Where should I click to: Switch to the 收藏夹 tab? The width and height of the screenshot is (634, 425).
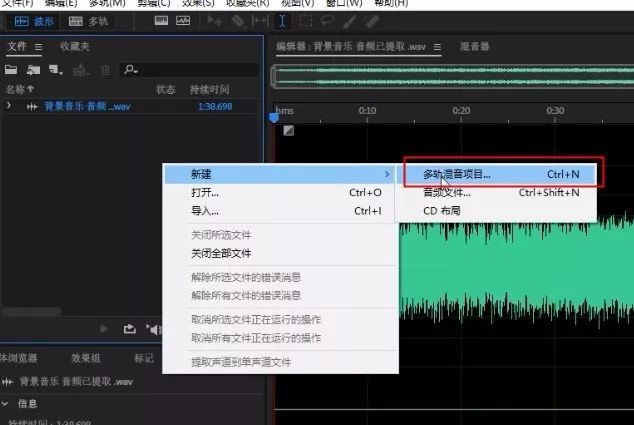[74, 47]
